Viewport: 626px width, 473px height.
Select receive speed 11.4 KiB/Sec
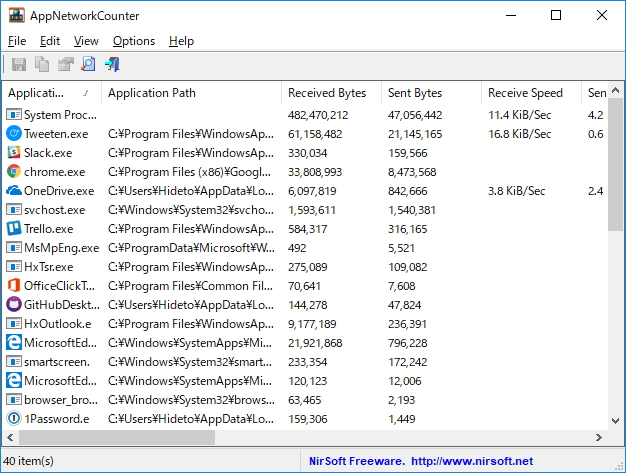click(x=519, y=115)
